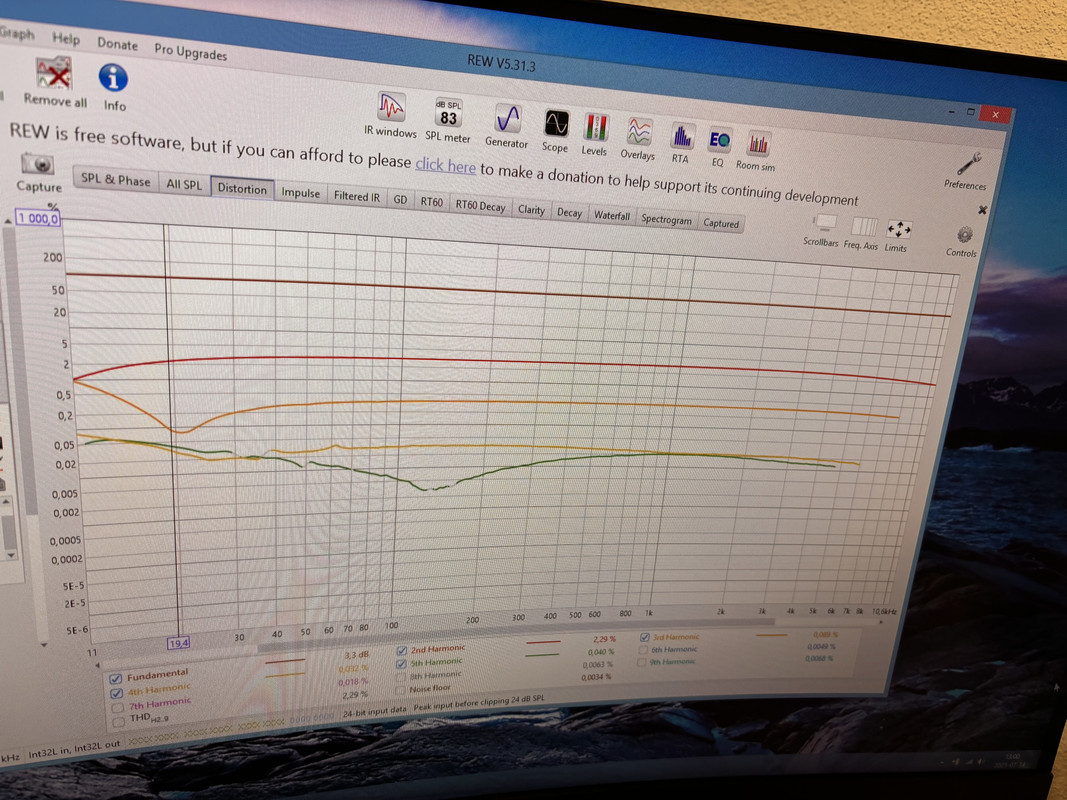Image resolution: width=1067 pixels, height=800 pixels.
Task: Click the 19,4 frequency cursor label
Action: coord(179,643)
